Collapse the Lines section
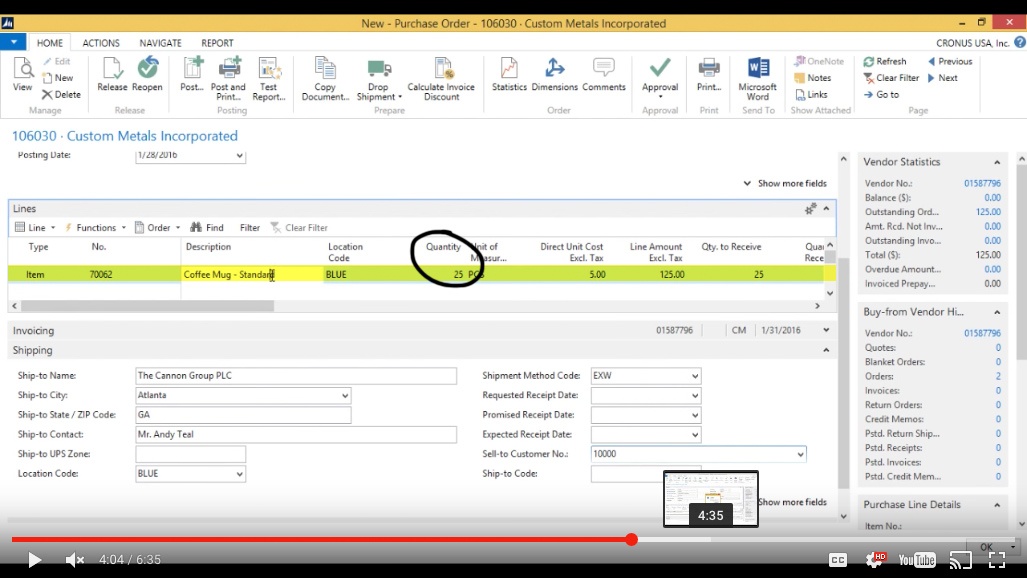Image resolution: width=1027 pixels, height=578 pixels. [x=827, y=208]
